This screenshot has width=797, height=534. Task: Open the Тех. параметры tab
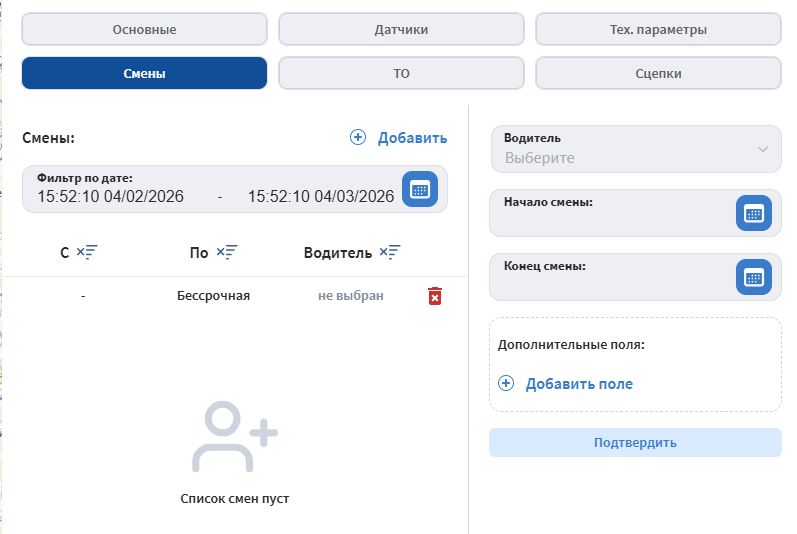click(x=658, y=29)
